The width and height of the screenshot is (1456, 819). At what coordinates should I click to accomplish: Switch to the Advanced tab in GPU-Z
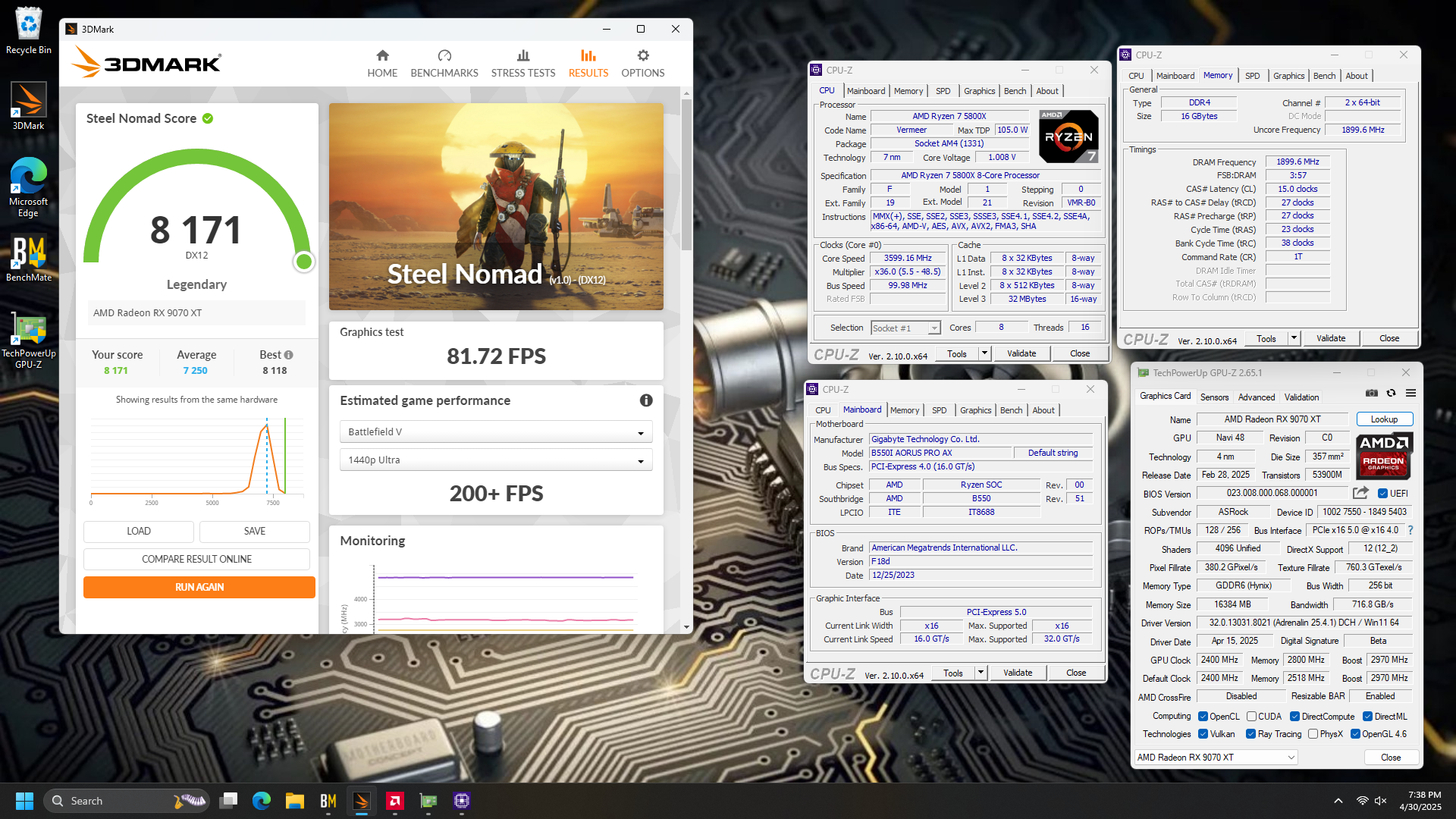(1257, 397)
